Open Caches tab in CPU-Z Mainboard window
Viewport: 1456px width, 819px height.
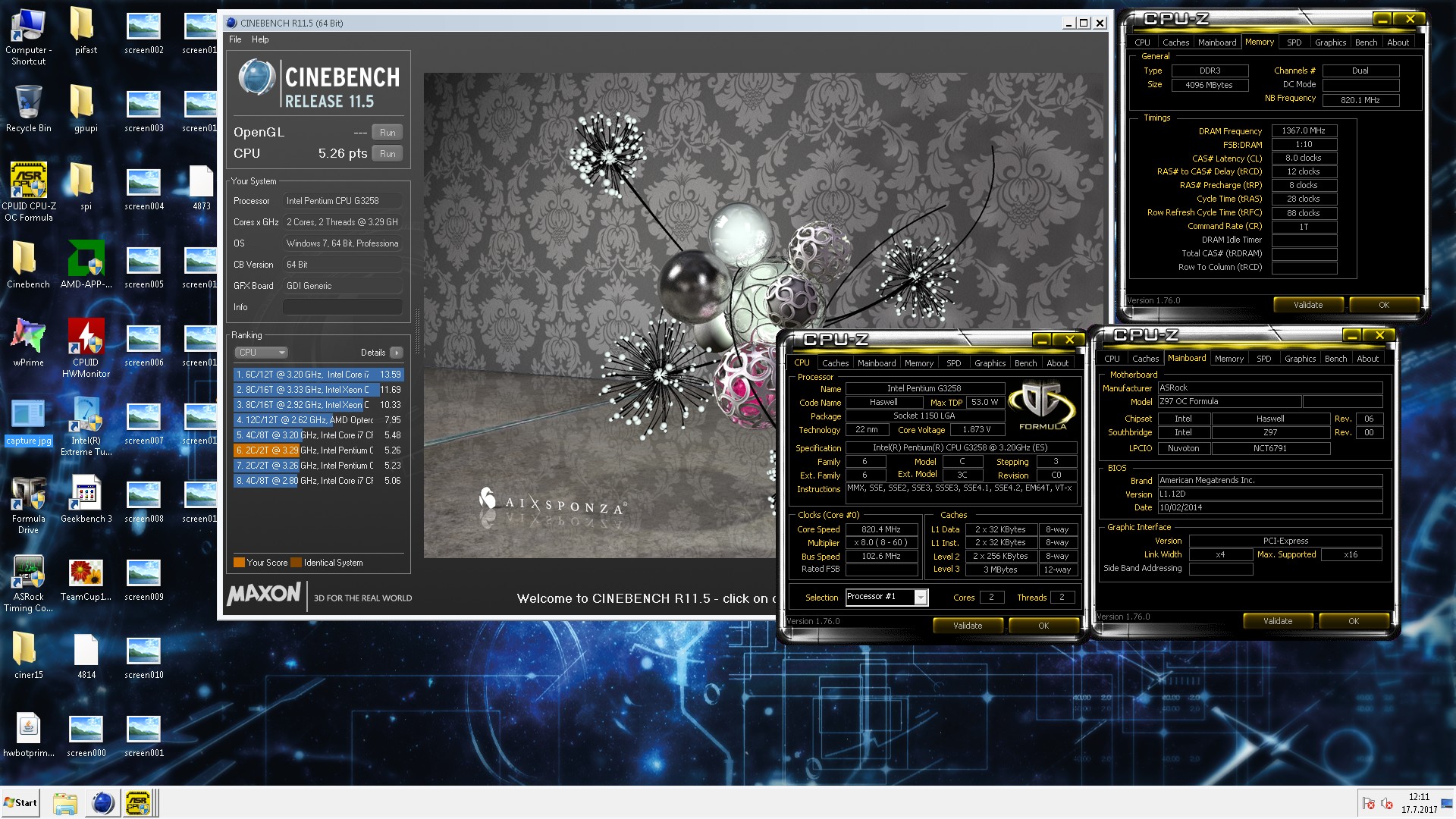(x=1145, y=359)
